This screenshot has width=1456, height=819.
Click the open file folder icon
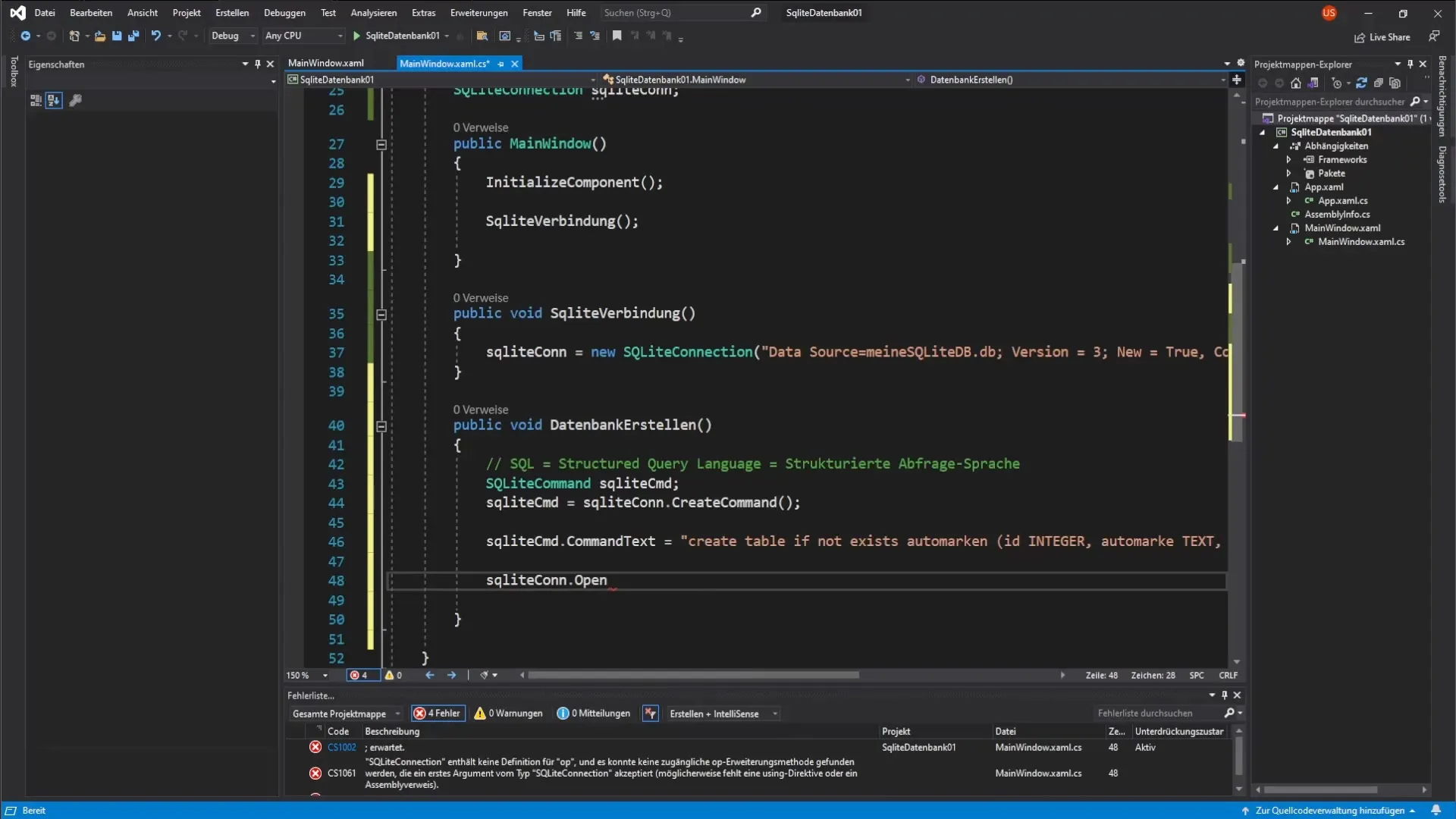coord(99,36)
